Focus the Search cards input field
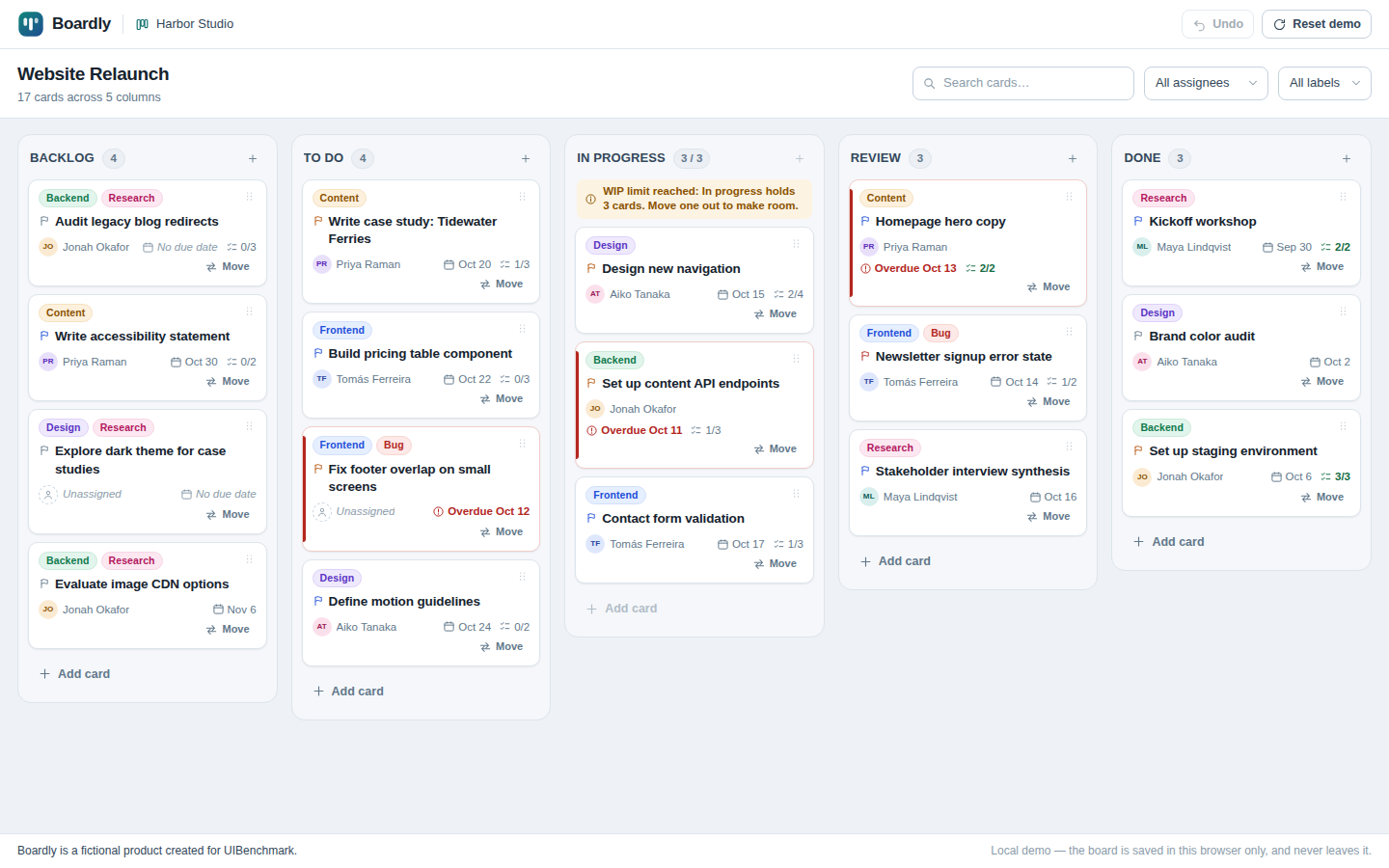The height and width of the screenshot is (868, 1389). 1023,83
